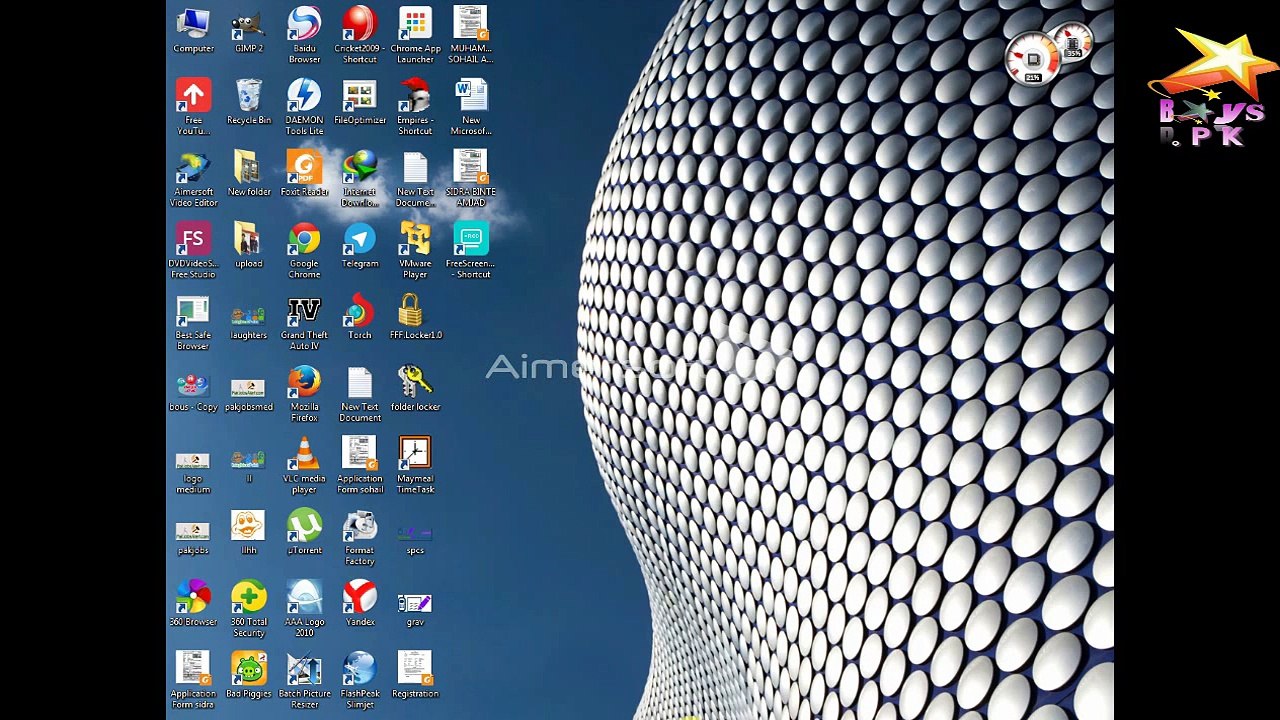Screen dimensions: 1280x720
Task: Open Internet Download Manager icon
Action: click(360, 179)
